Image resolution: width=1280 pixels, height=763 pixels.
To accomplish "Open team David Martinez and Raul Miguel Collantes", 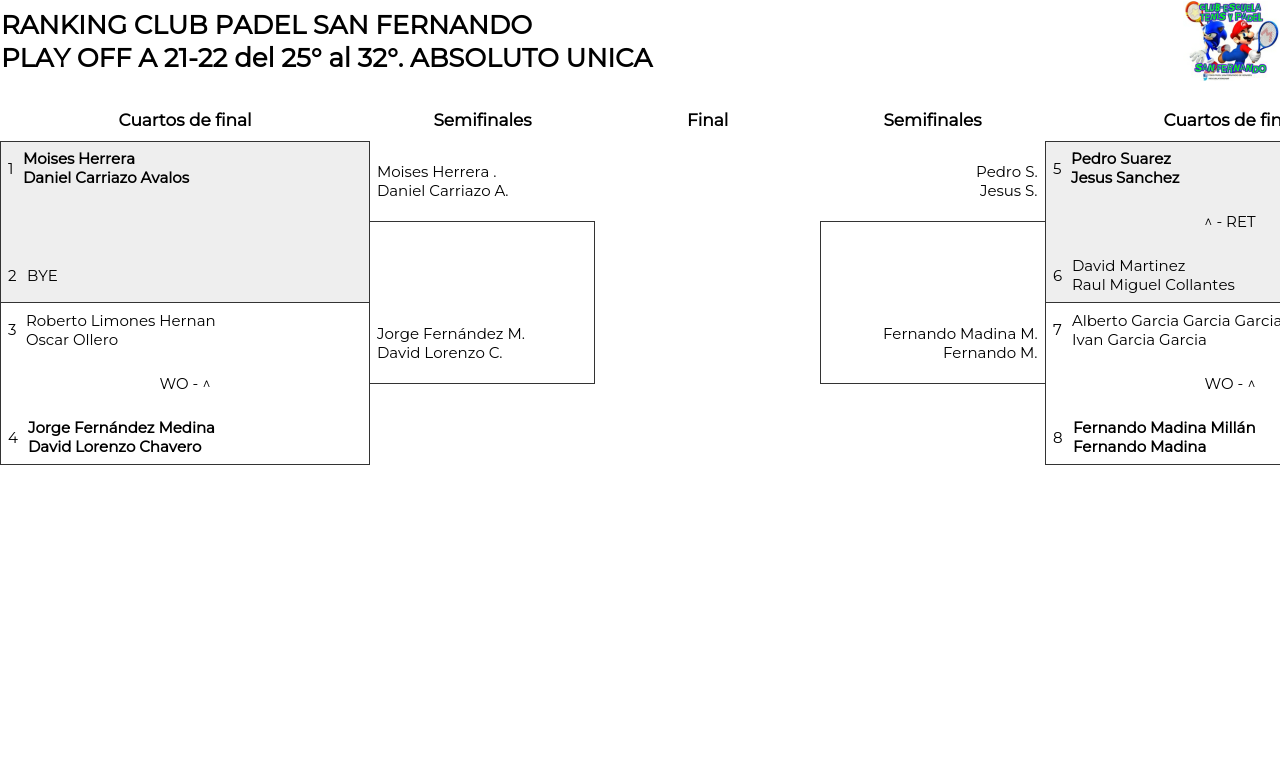I will [1153, 275].
